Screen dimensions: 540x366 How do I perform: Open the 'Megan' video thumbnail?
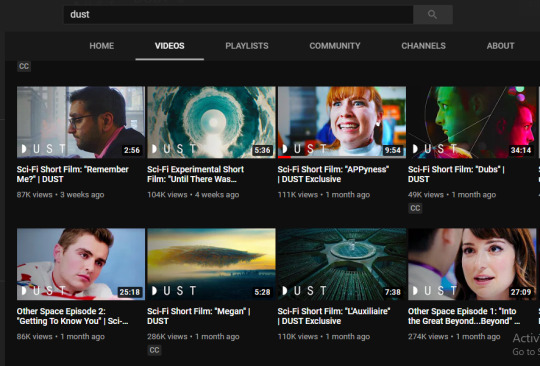[x=211, y=264]
